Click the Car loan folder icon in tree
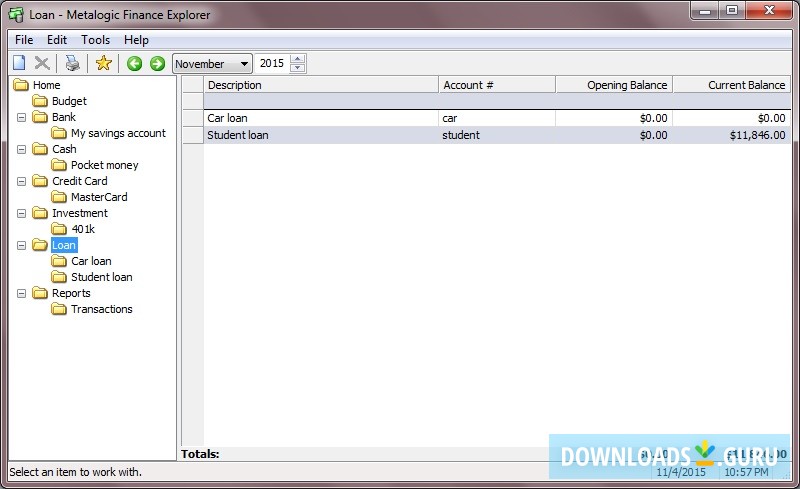The width and height of the screenshot is (800, 489). click(59, 261)
